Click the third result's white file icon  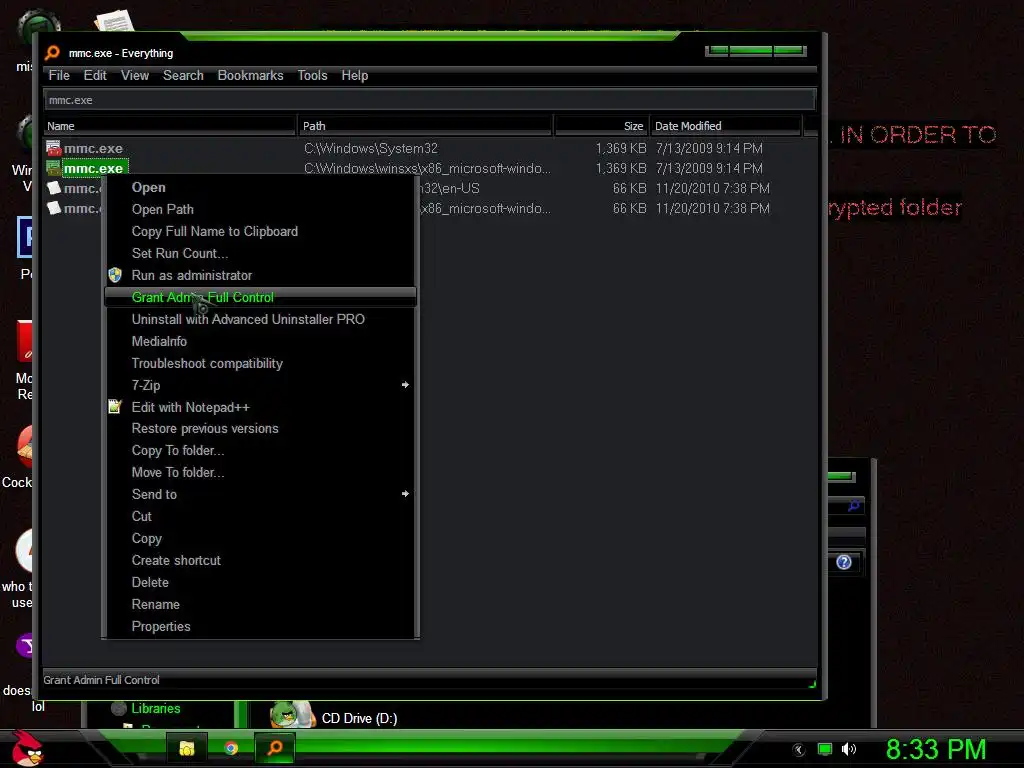coord(54,188)
